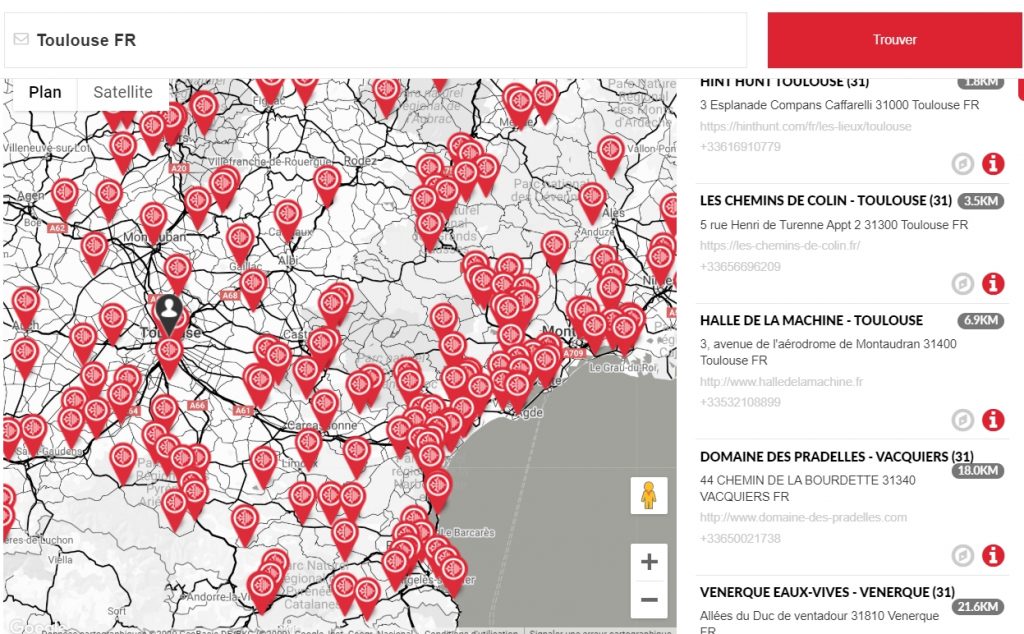
Task: Click address 3, avenue de l'aérodrome de Montaudran
Action: tap(828, 352)
